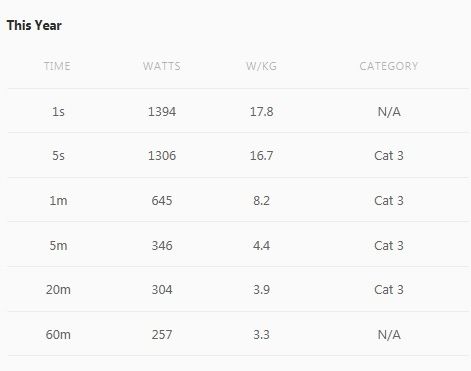The height and width of the screenshot is (371, 471).
Task: Click the 17.8 W/kg value
Action: click(x=262, y=111)
